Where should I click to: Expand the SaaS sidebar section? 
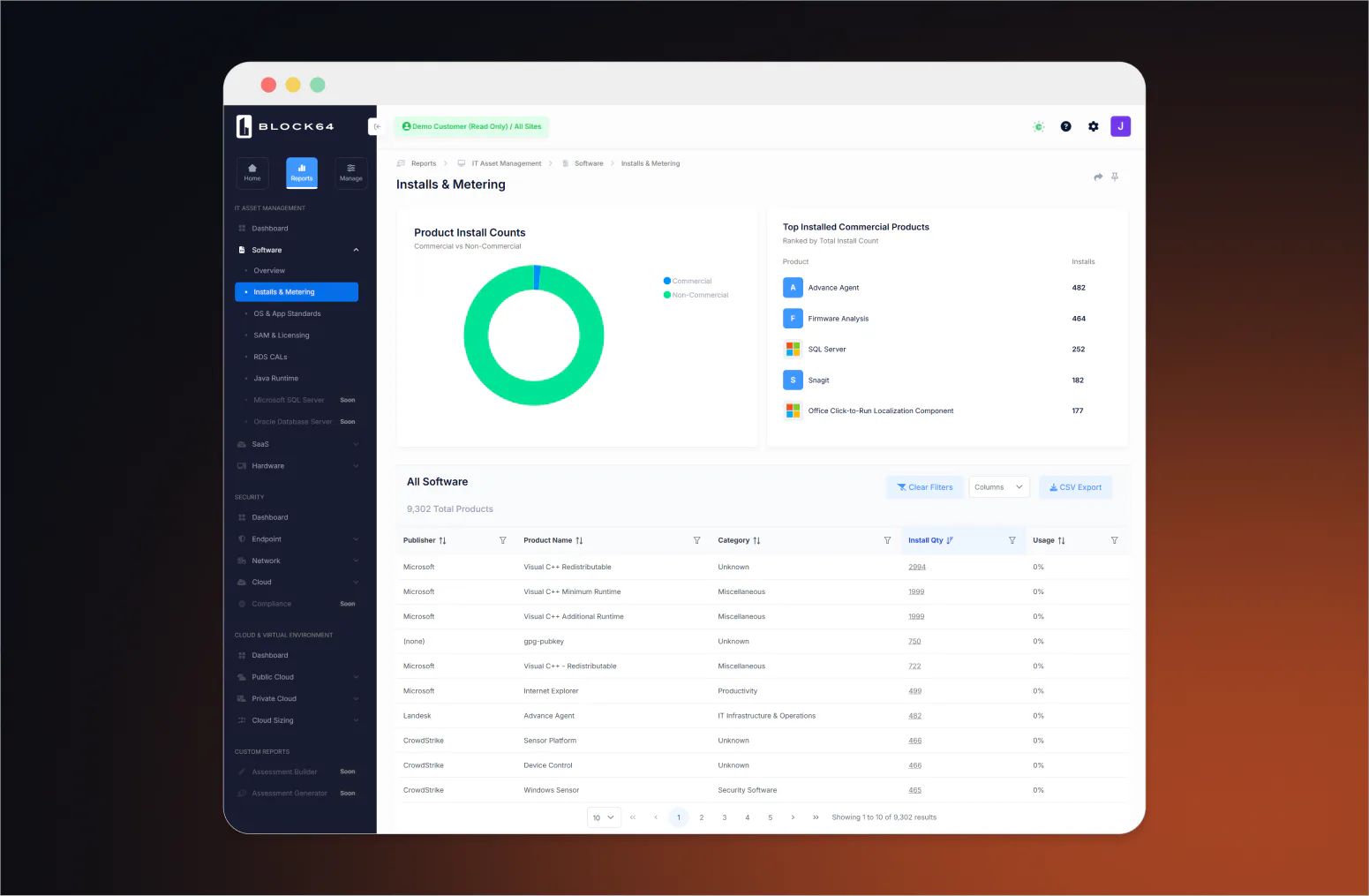298,444
